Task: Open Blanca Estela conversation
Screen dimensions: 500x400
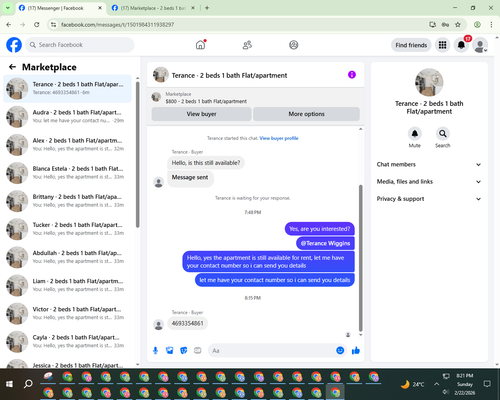Action: pos(67,173)
